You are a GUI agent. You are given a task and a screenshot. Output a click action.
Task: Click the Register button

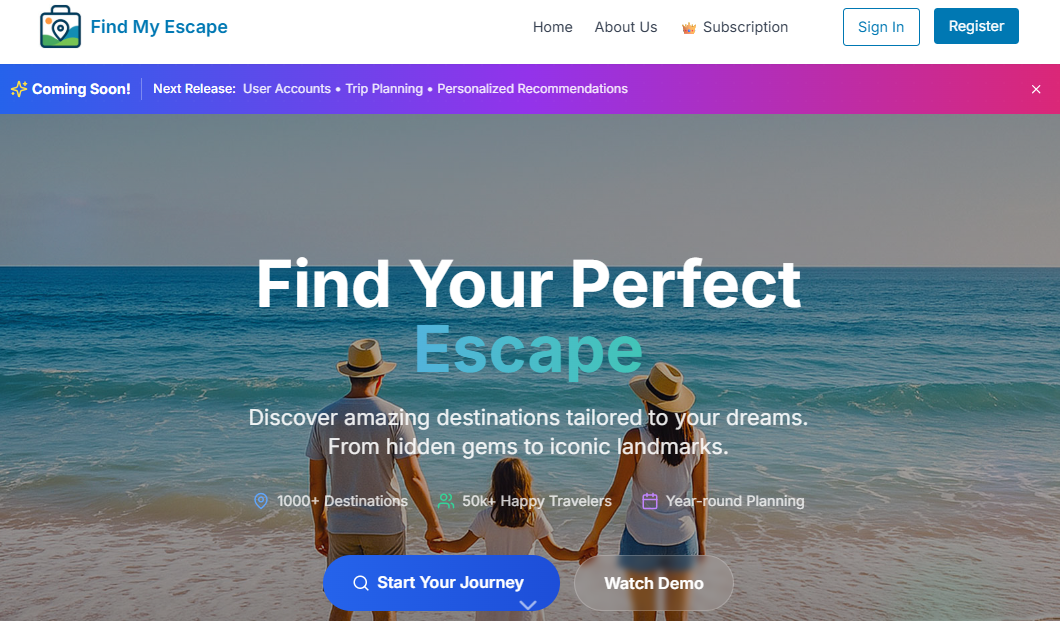[976, 26]
